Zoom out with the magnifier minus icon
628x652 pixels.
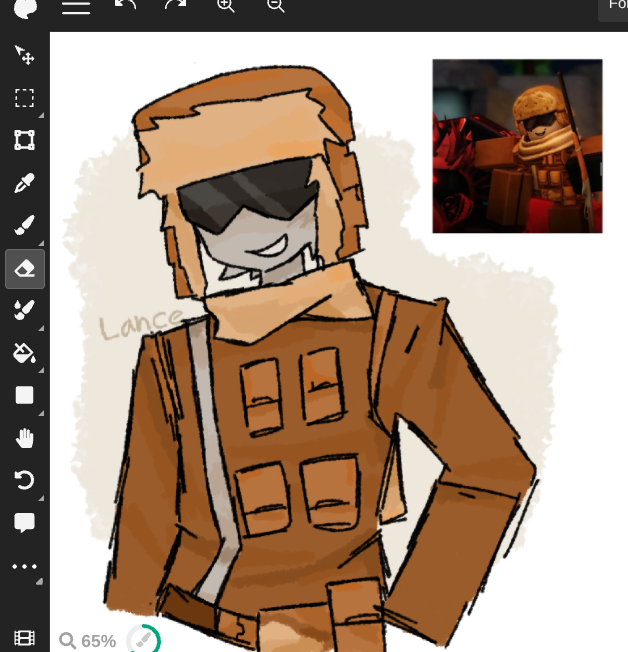coord(275,6)
